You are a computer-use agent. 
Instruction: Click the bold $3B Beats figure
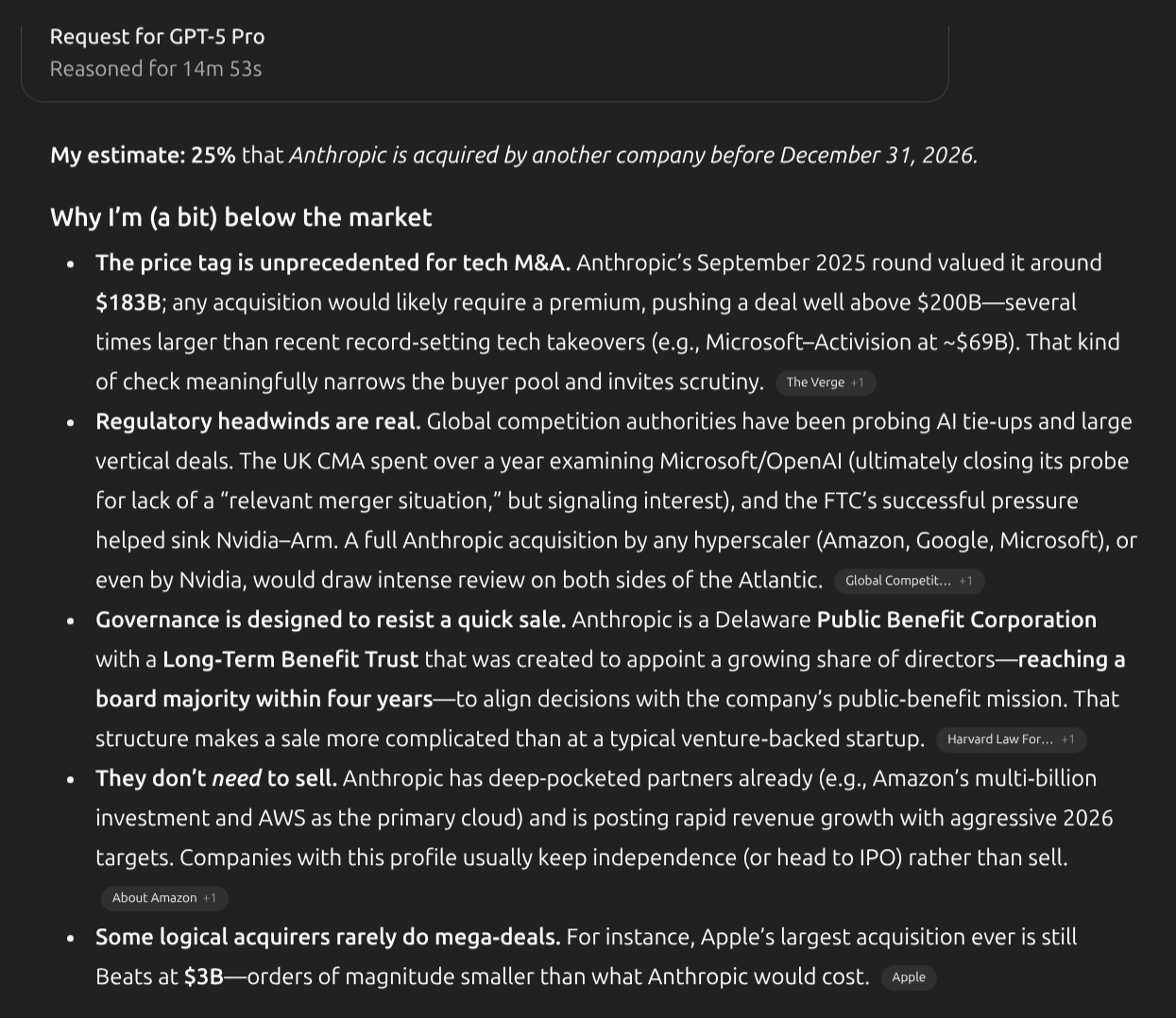coord(203,976)
